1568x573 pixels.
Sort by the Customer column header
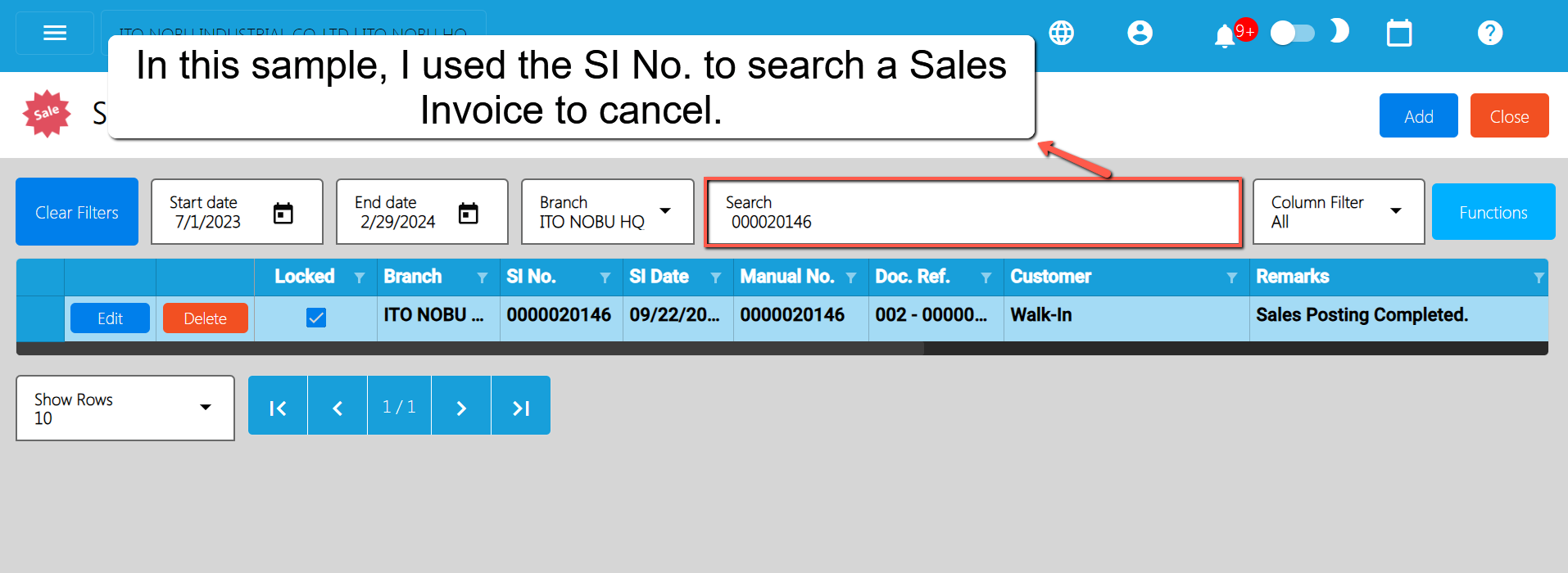point(1050,277)
